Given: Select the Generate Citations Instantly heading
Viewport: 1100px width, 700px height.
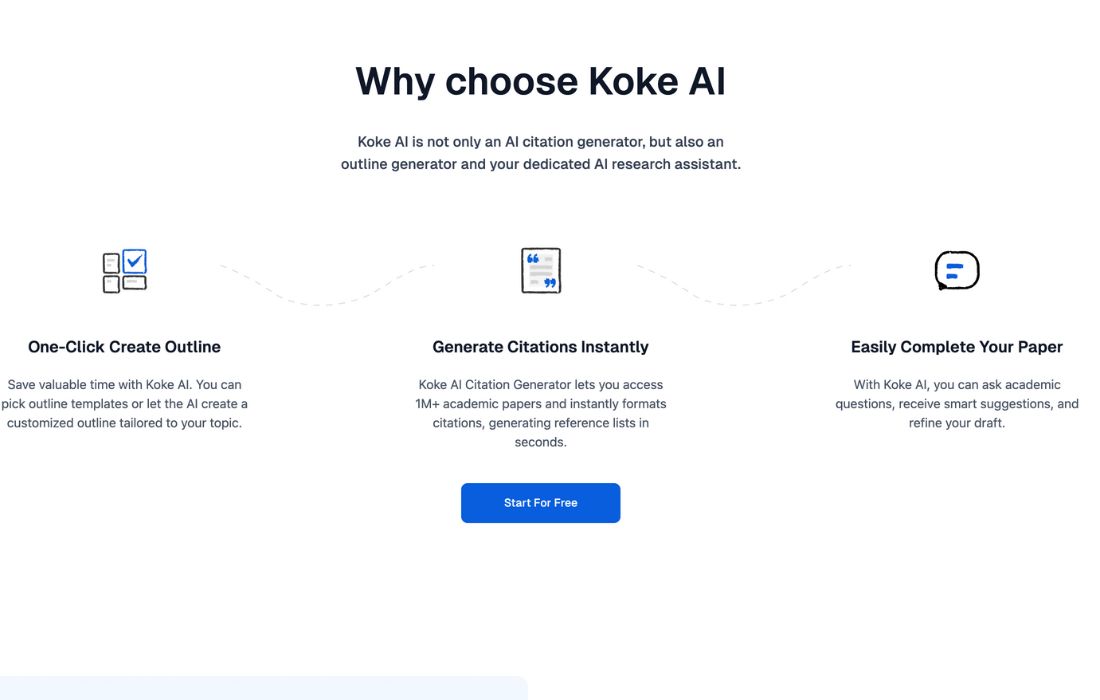Looking at the screenshot, I should click(x=540, y=347).
